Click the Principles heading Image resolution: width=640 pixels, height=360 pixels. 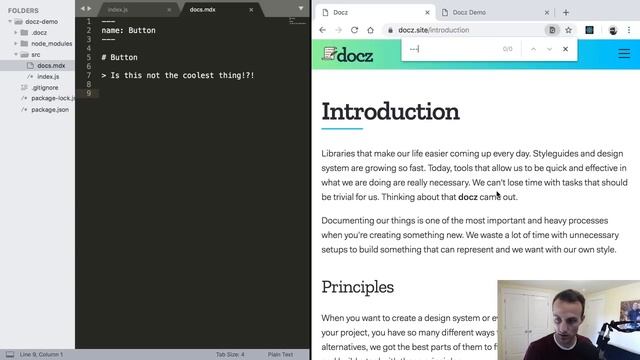tap(358, 287)
